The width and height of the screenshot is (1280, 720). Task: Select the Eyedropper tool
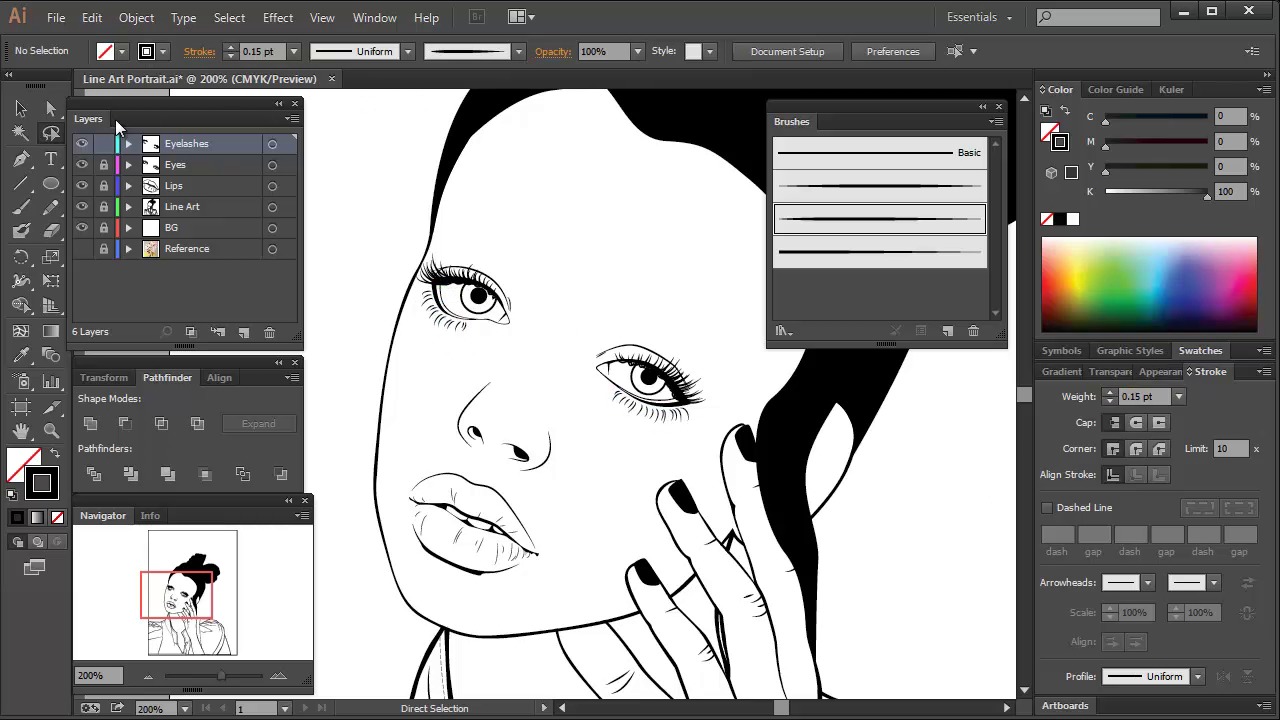[21, 355]
